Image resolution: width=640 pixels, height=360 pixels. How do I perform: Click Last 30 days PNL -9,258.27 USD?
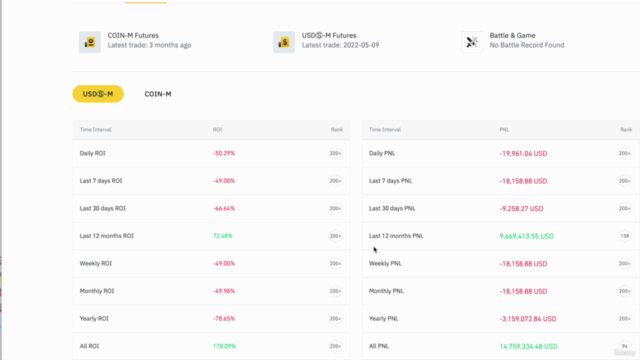(522, 209)
